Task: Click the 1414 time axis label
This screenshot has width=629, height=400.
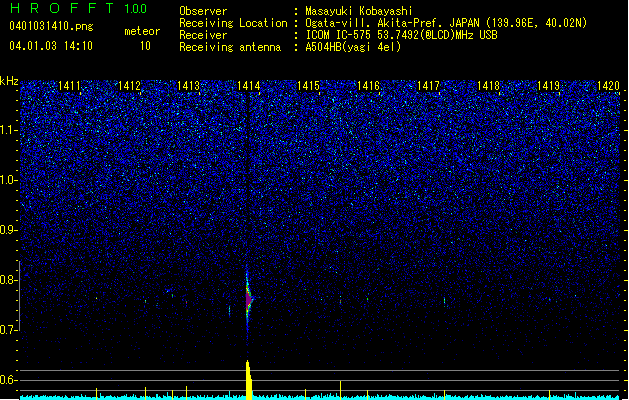Action: [249, 86]
